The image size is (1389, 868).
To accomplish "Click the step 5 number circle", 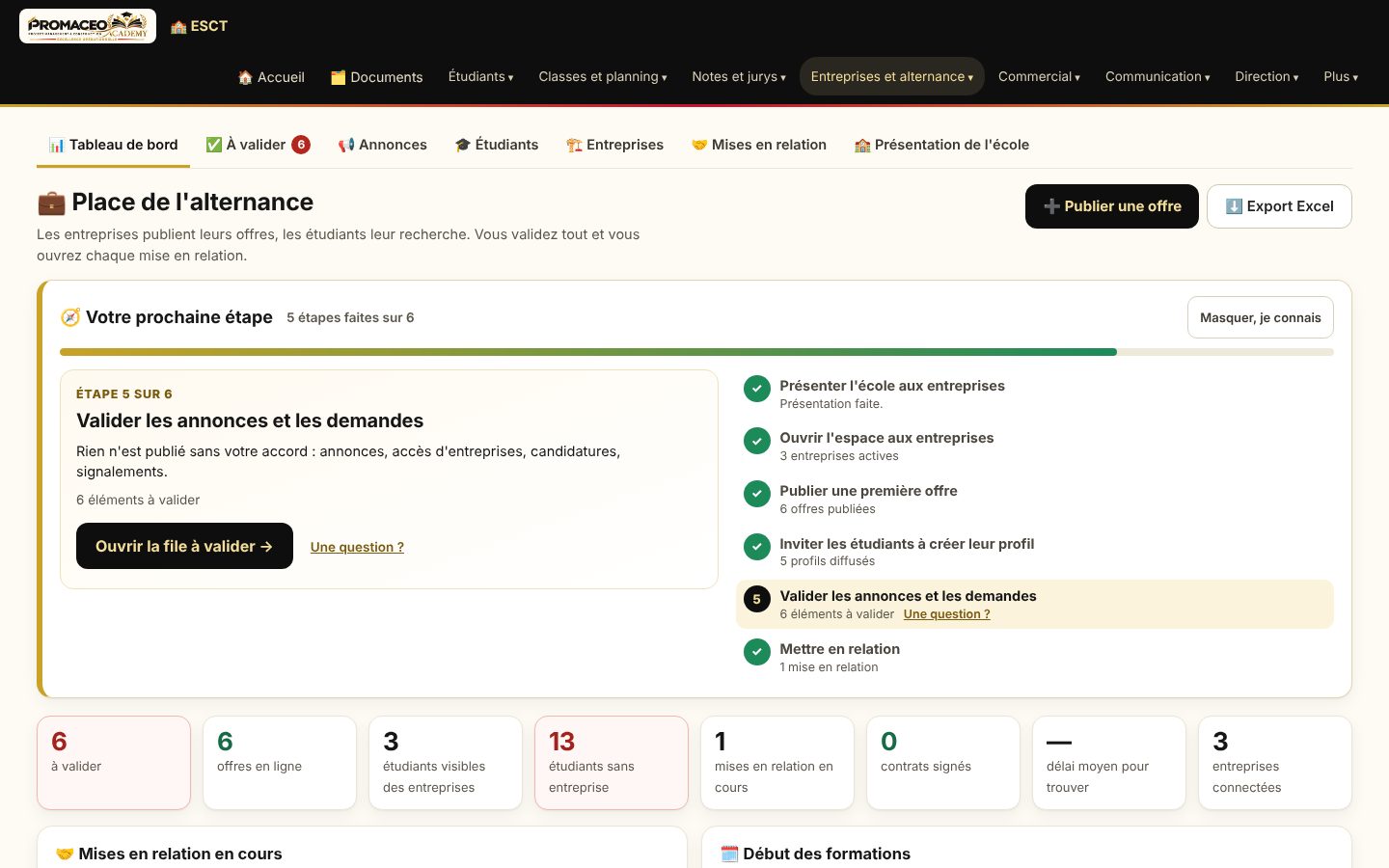I will pos(757,599).
